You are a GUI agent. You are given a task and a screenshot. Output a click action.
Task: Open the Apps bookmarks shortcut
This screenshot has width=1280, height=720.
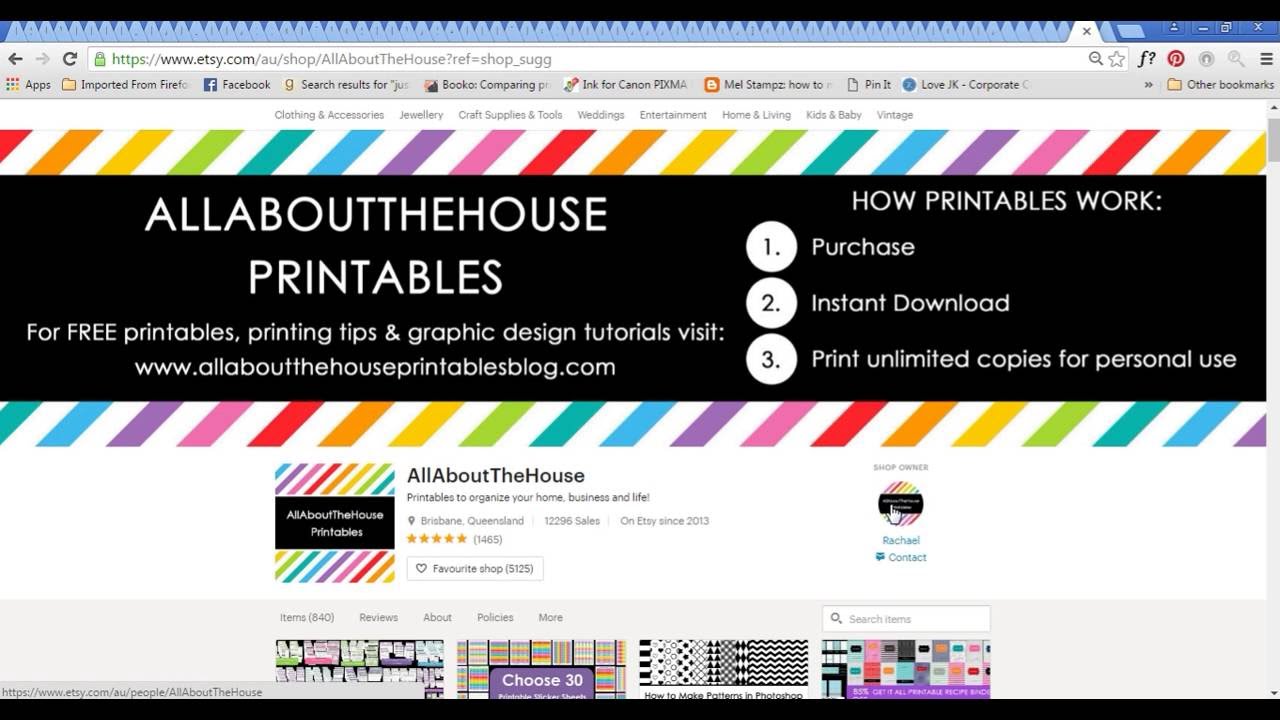coord(28,85)
